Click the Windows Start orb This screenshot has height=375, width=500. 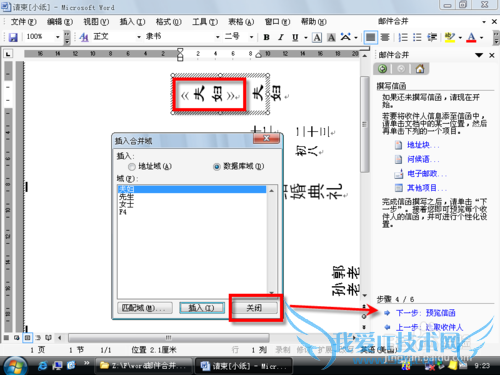click(x=14, y=366)
